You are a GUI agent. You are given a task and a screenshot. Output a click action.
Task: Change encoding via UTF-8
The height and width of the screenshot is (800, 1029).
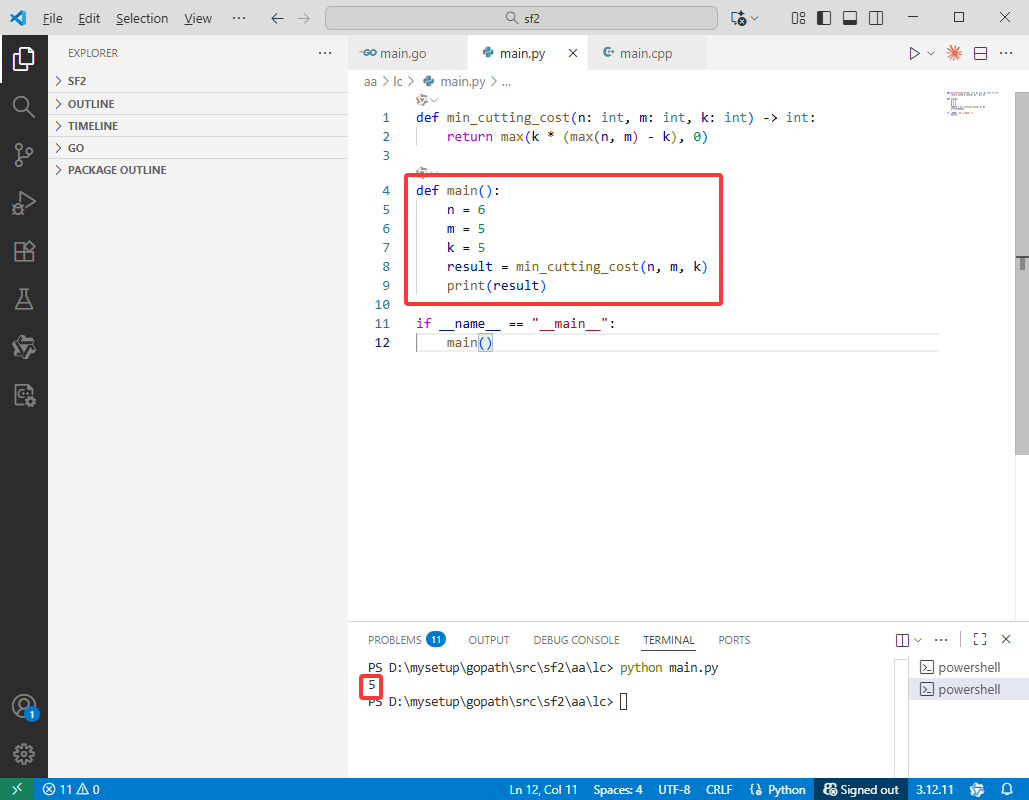674,789
